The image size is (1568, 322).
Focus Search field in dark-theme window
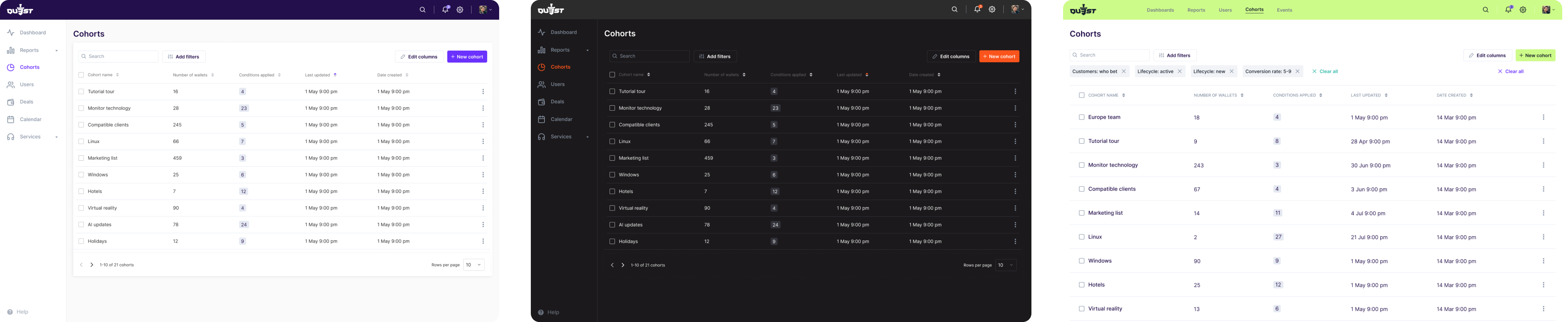649,56
